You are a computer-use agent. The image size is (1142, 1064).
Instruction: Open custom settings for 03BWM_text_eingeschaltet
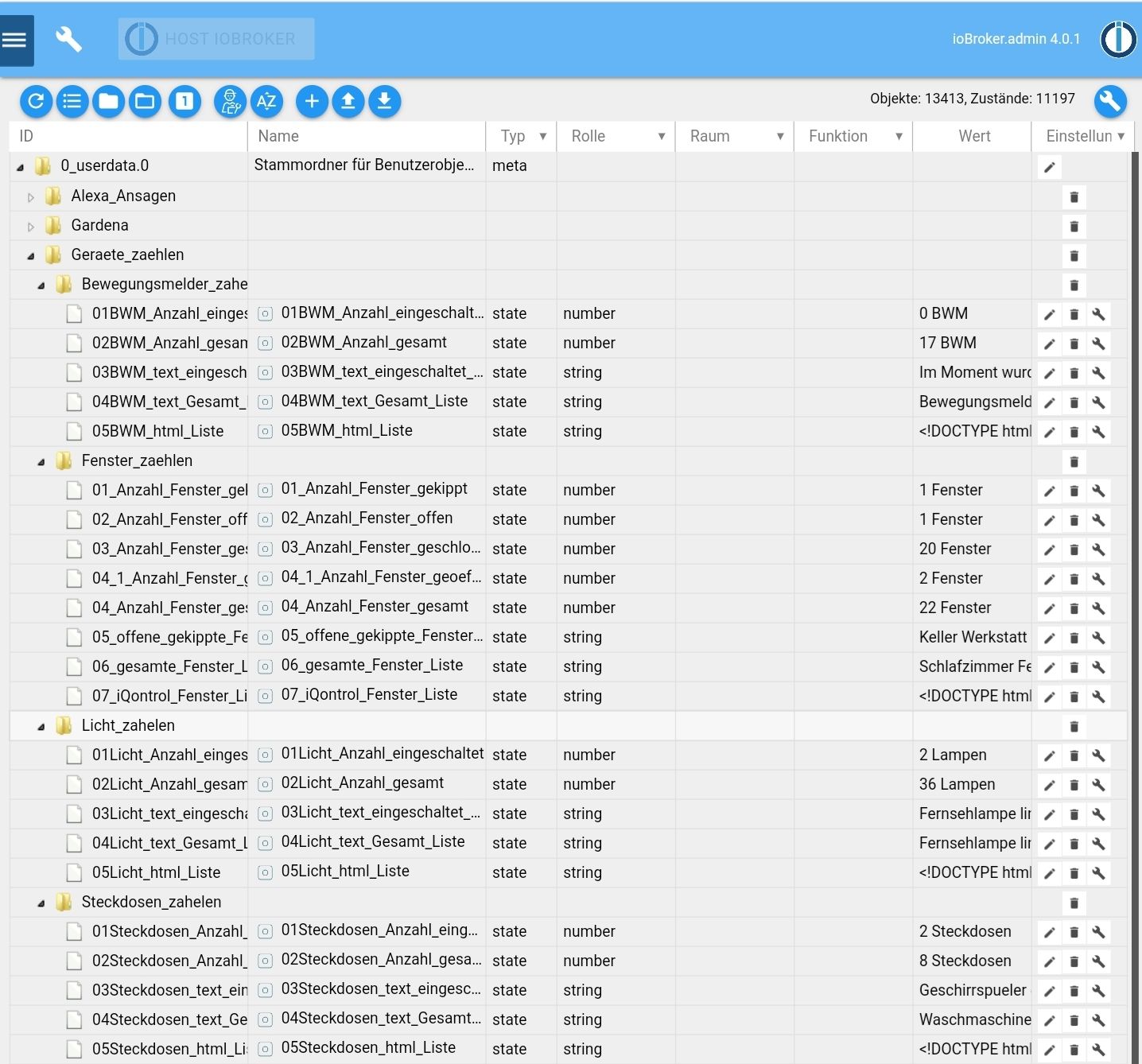click(x=1098, y=373)
